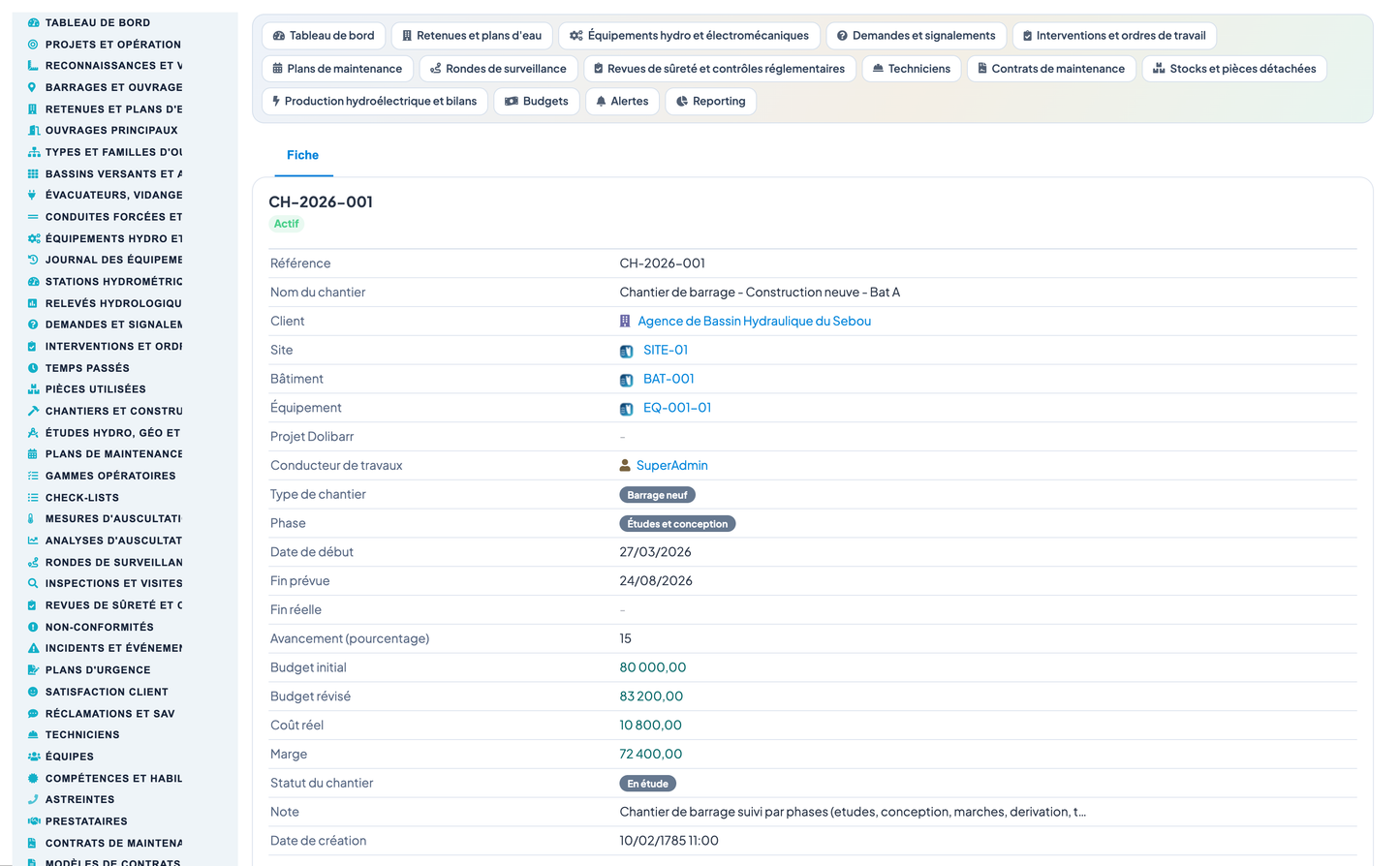Screen dimensions: 1400x866
Task: Open Interventions et ordres de travail
Action: [x=1114, y=36]
